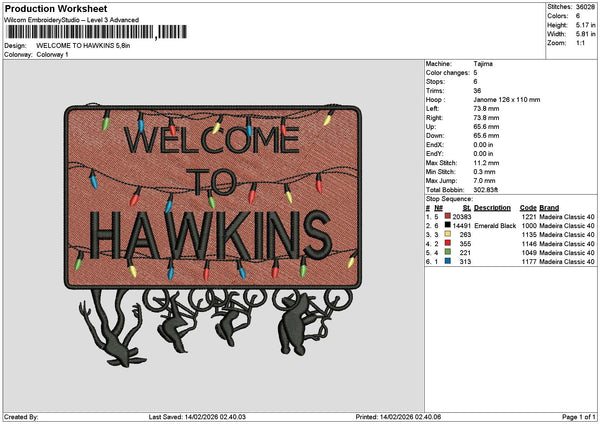The width and height of the screenshot is (600, 424).
Task: Click the brown color swatch for stop 1
Action: 447,216
